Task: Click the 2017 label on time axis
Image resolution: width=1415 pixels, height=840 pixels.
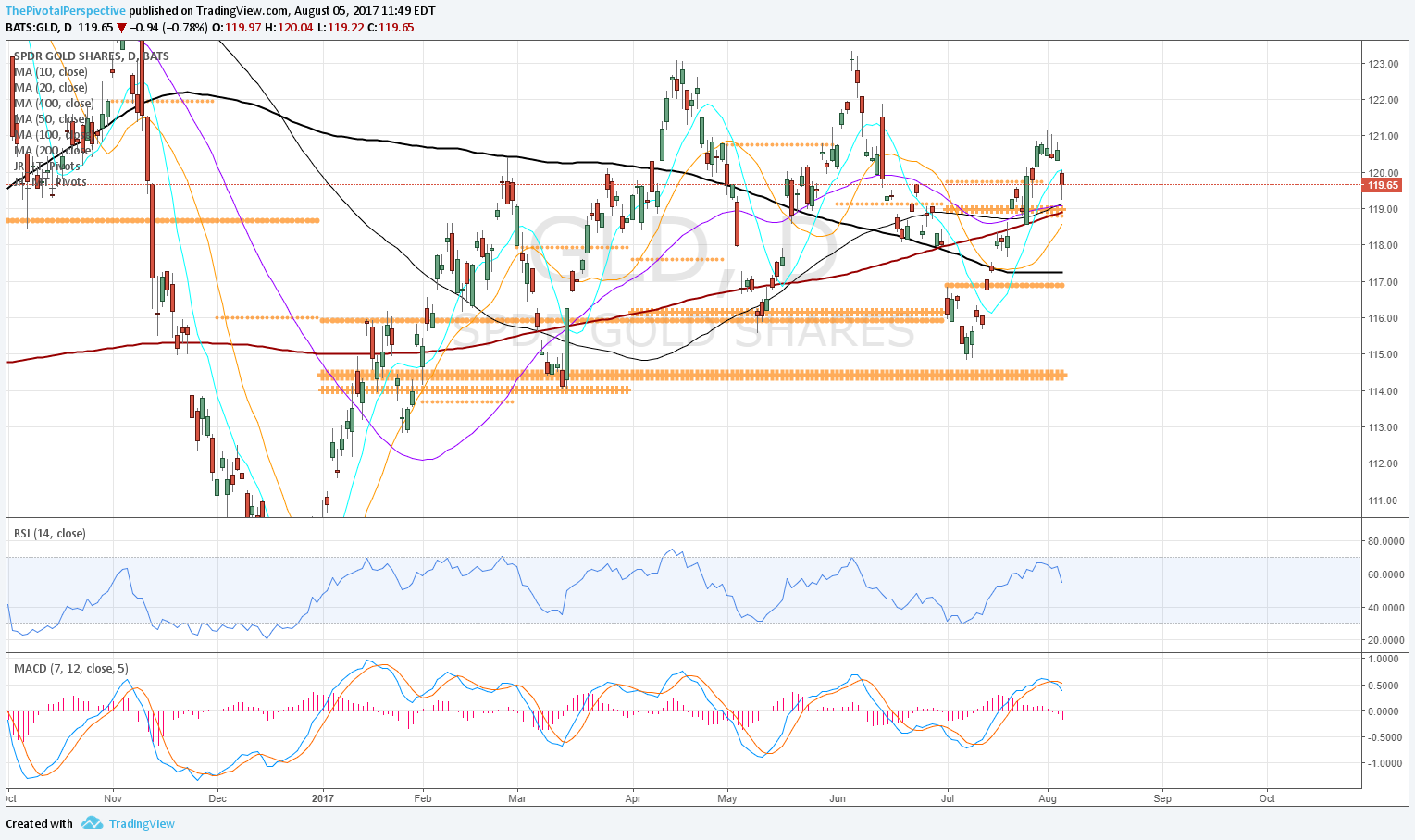Action: (323, 798)
